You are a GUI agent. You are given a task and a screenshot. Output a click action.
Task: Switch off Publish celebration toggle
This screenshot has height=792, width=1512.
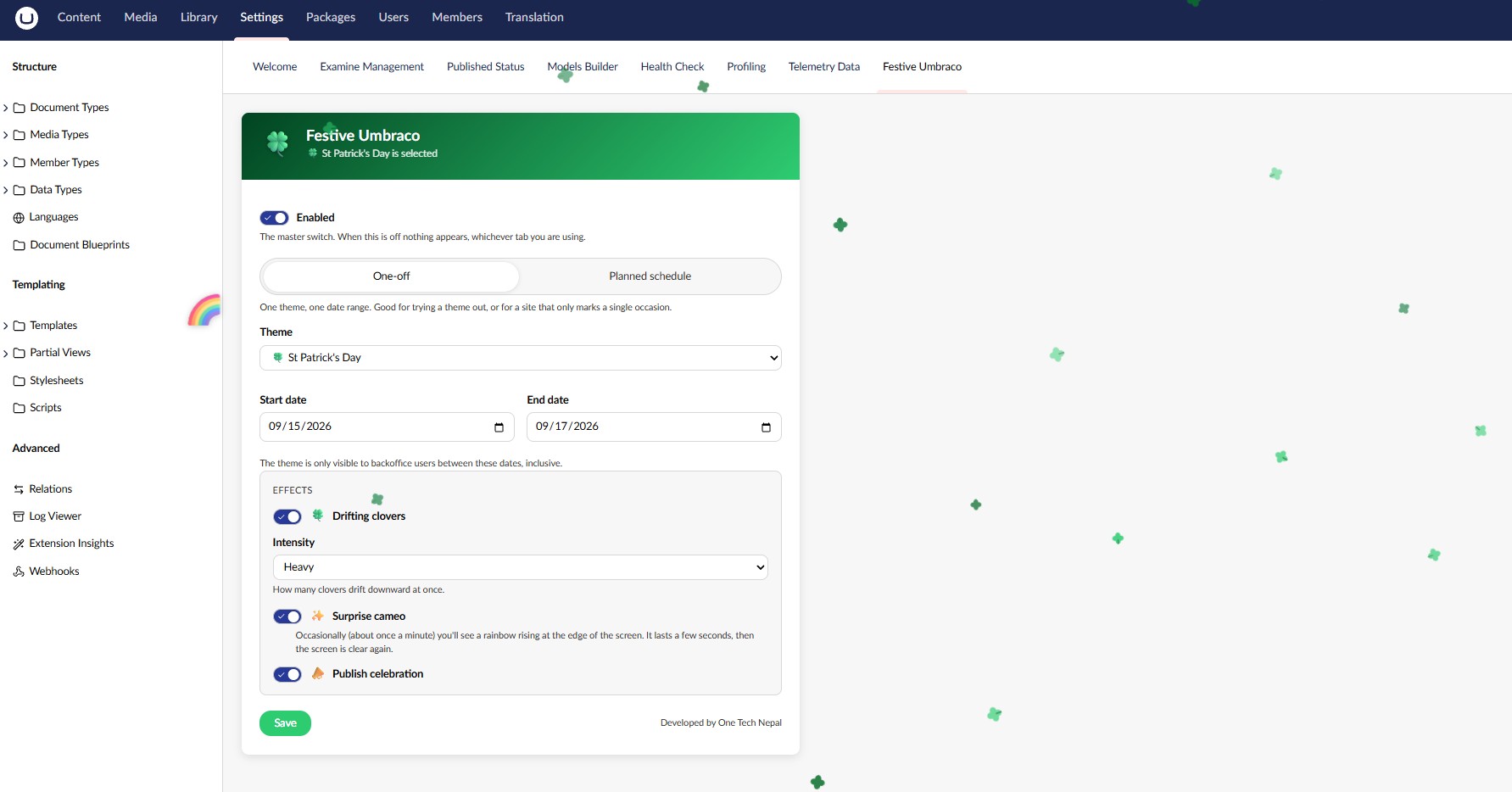pos(287,674)
